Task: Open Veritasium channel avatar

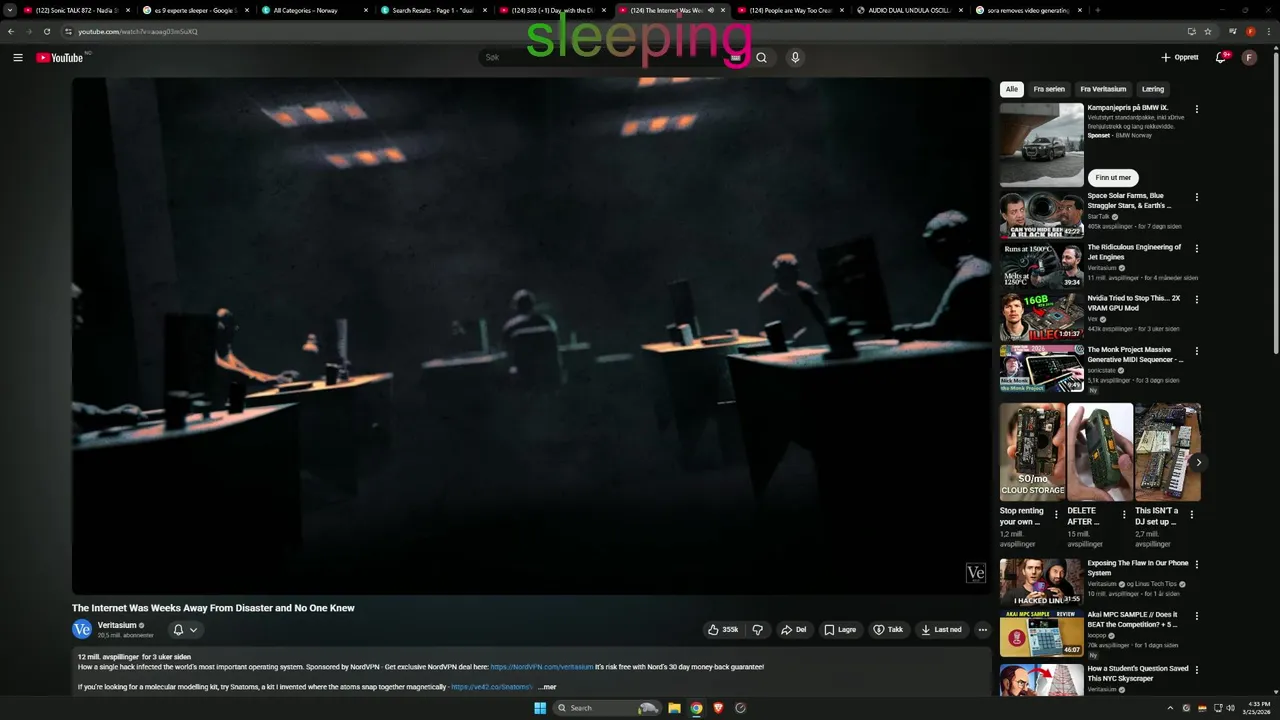Action: tap(82, 629)
